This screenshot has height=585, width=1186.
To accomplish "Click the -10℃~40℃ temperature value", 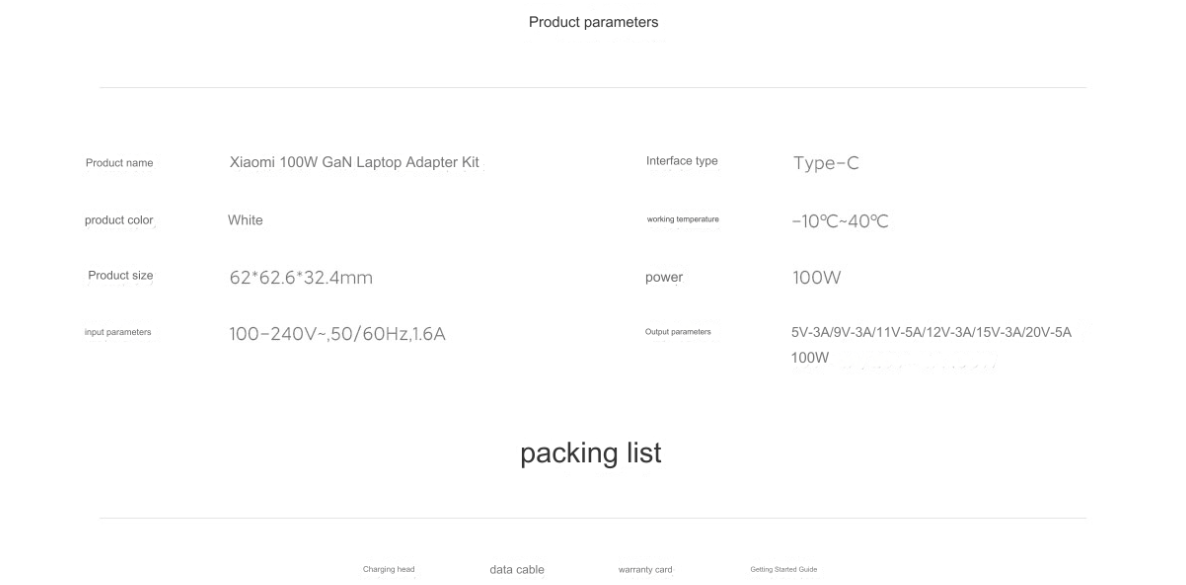I will 840,222.
